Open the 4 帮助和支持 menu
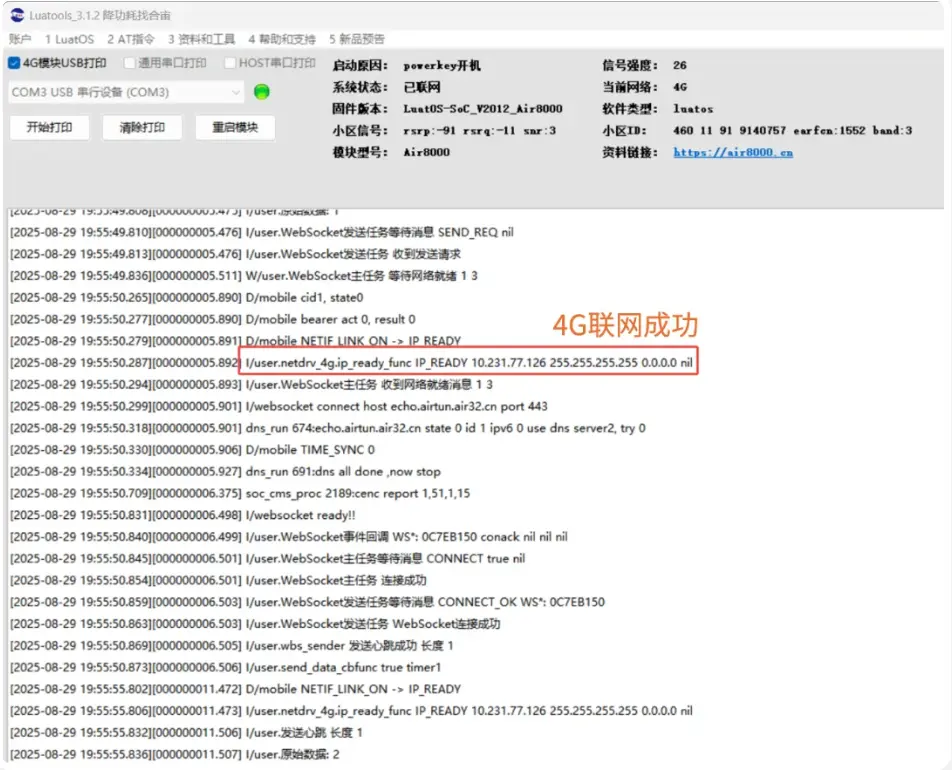This screenshot has height=770, width=952. [282, 39]
